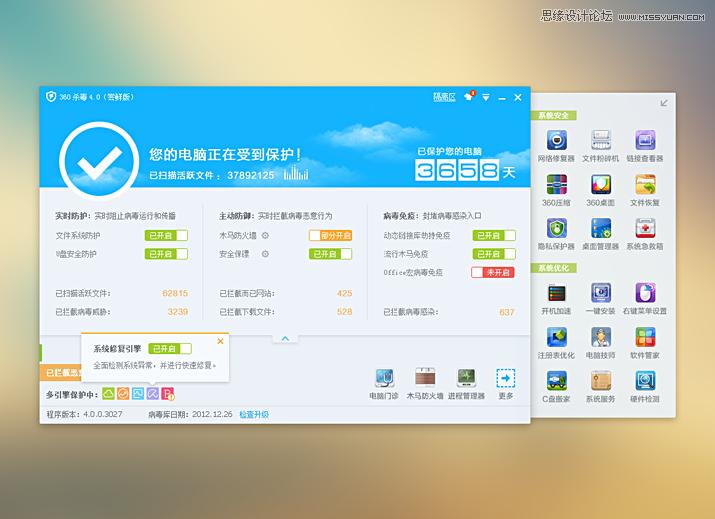Screen dimensions: 715x519
Task: Open the title bar dropdown menu arrow
Action: click(486, 97)
